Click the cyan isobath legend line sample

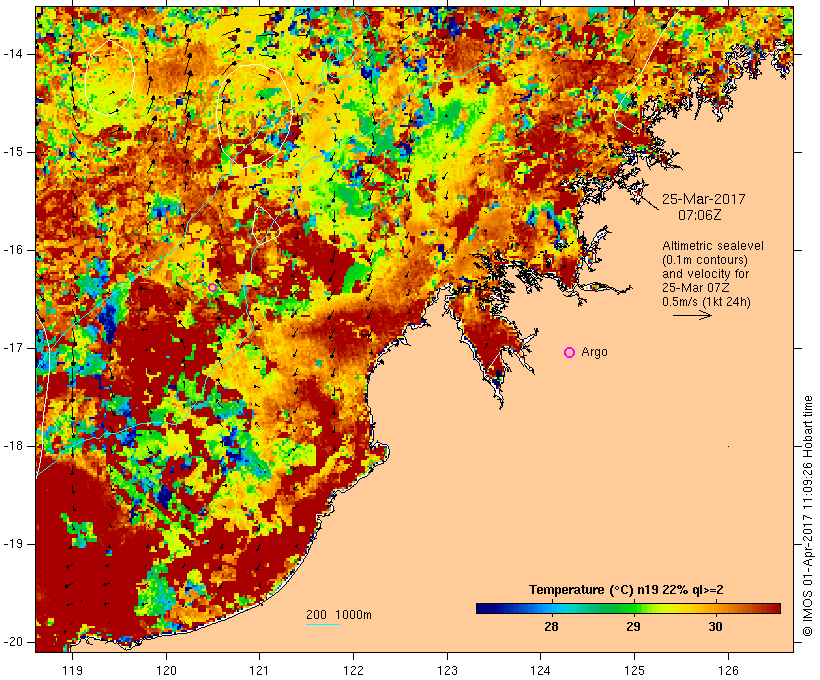pyautogui.click(x=323, y=624)
